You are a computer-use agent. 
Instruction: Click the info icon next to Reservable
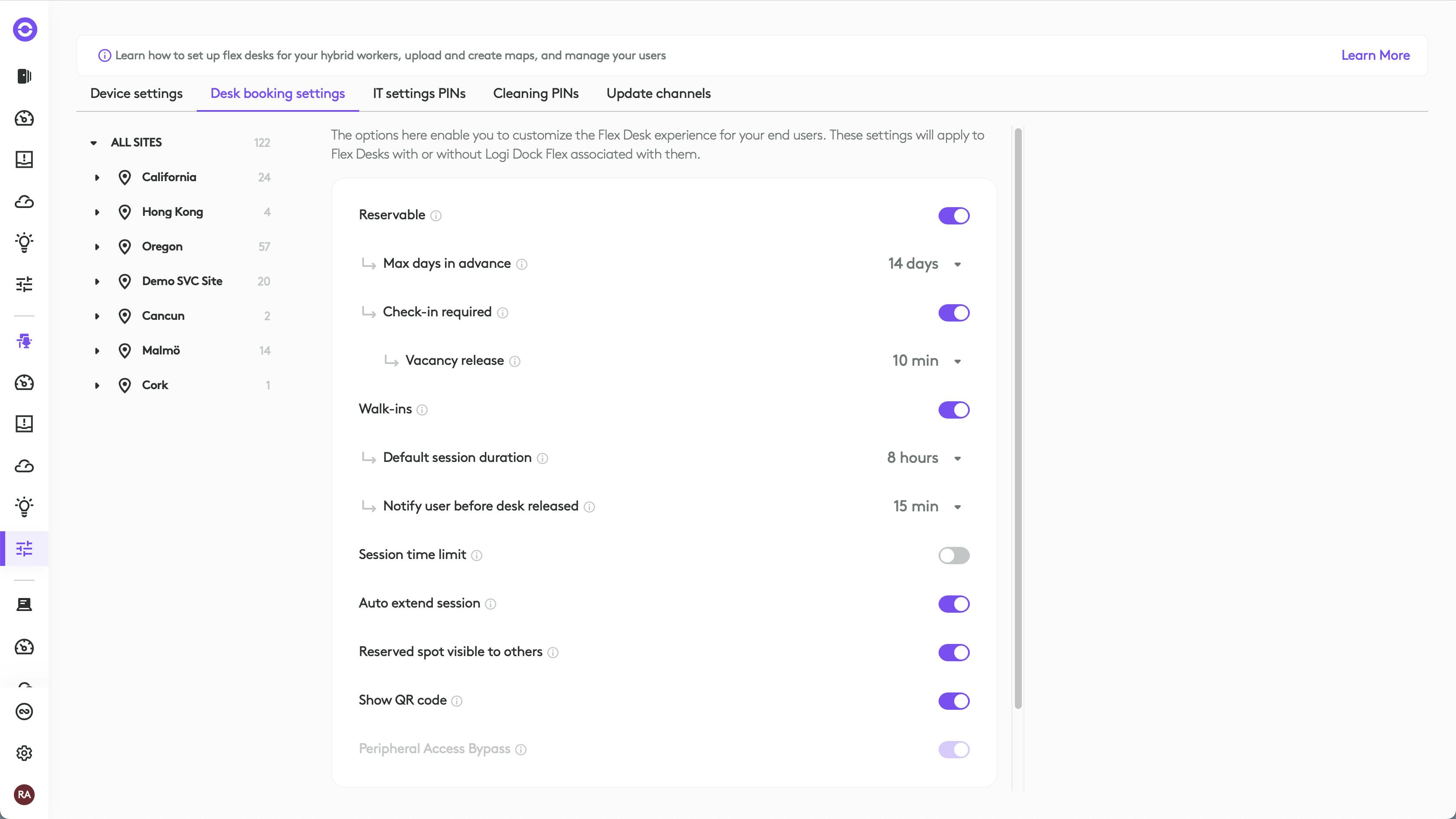click(436, 216)
